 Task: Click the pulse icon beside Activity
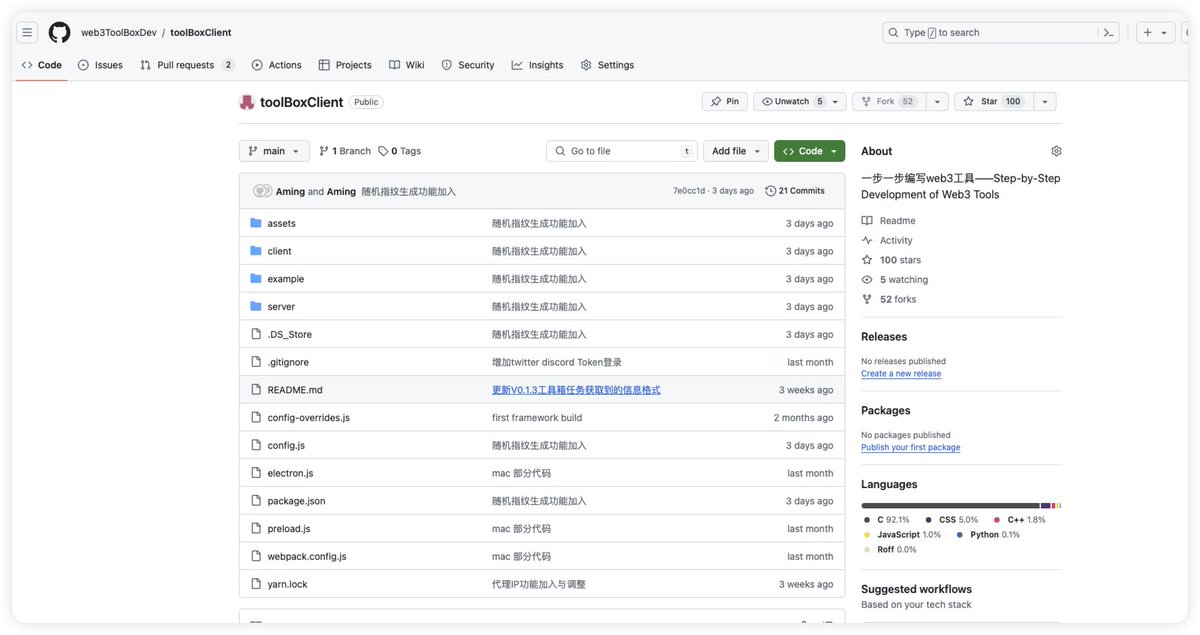point(867,240)
